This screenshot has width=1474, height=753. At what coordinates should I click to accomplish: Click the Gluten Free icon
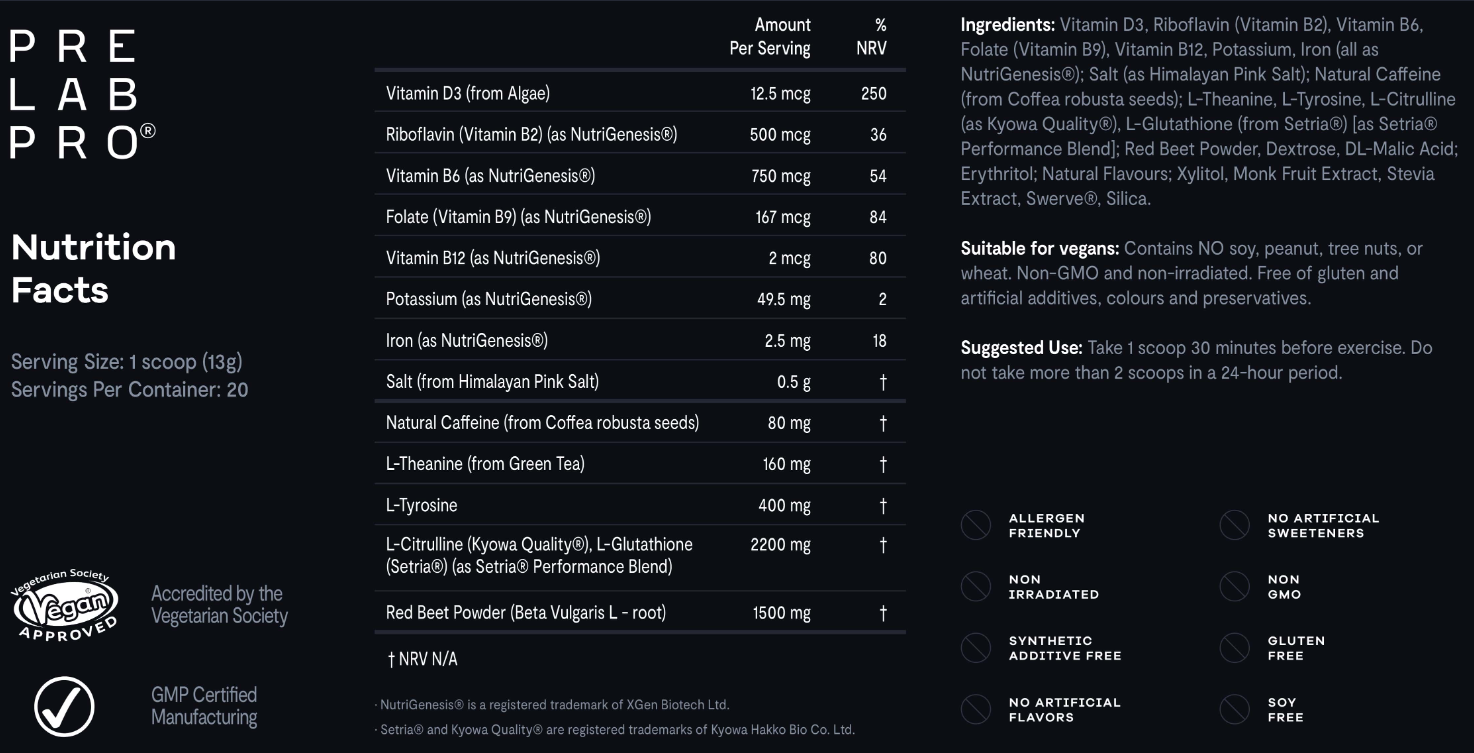click(x=1235, y=648)
